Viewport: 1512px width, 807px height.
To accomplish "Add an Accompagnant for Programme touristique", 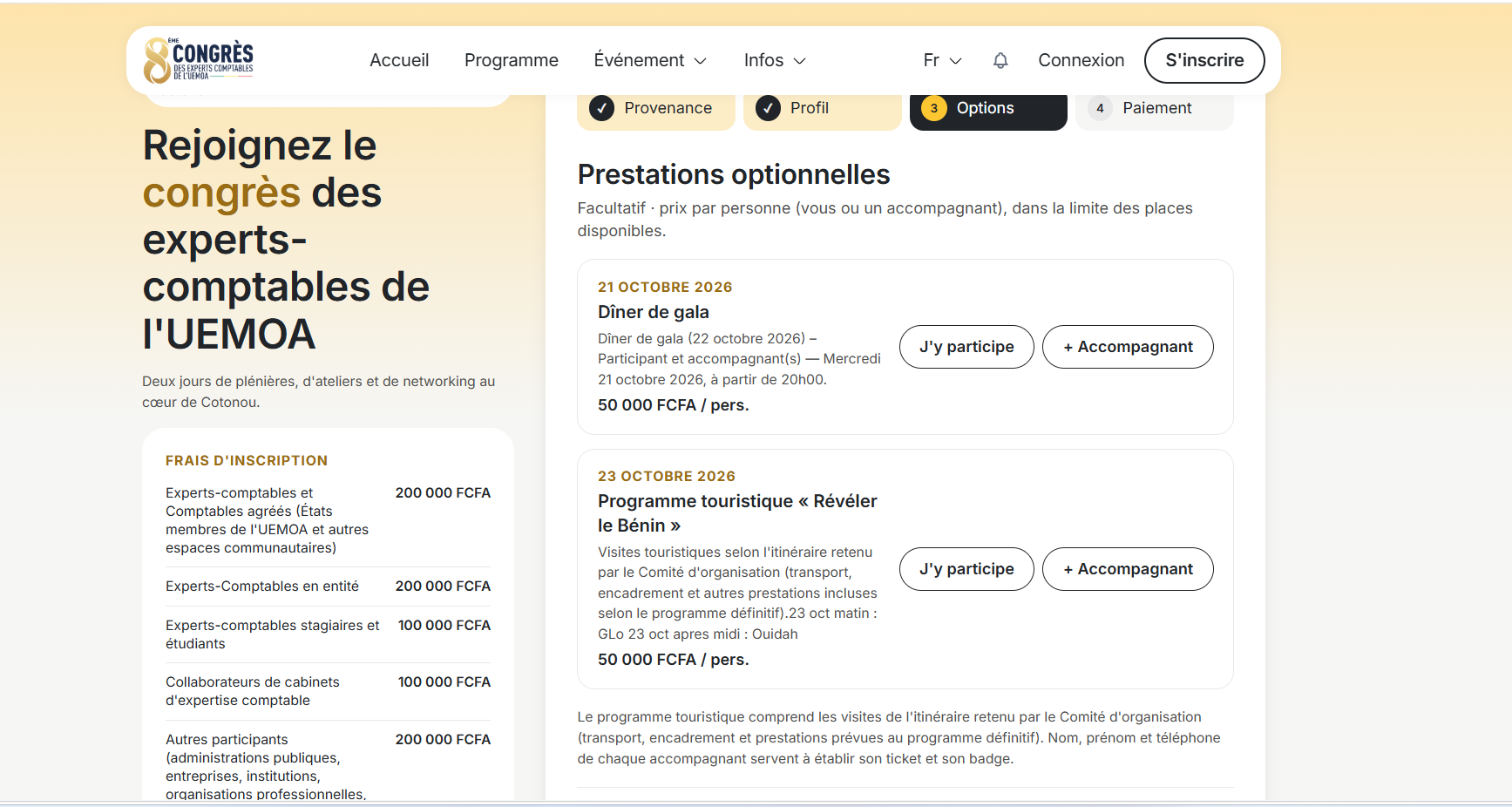I will [x=1128, y=569].
